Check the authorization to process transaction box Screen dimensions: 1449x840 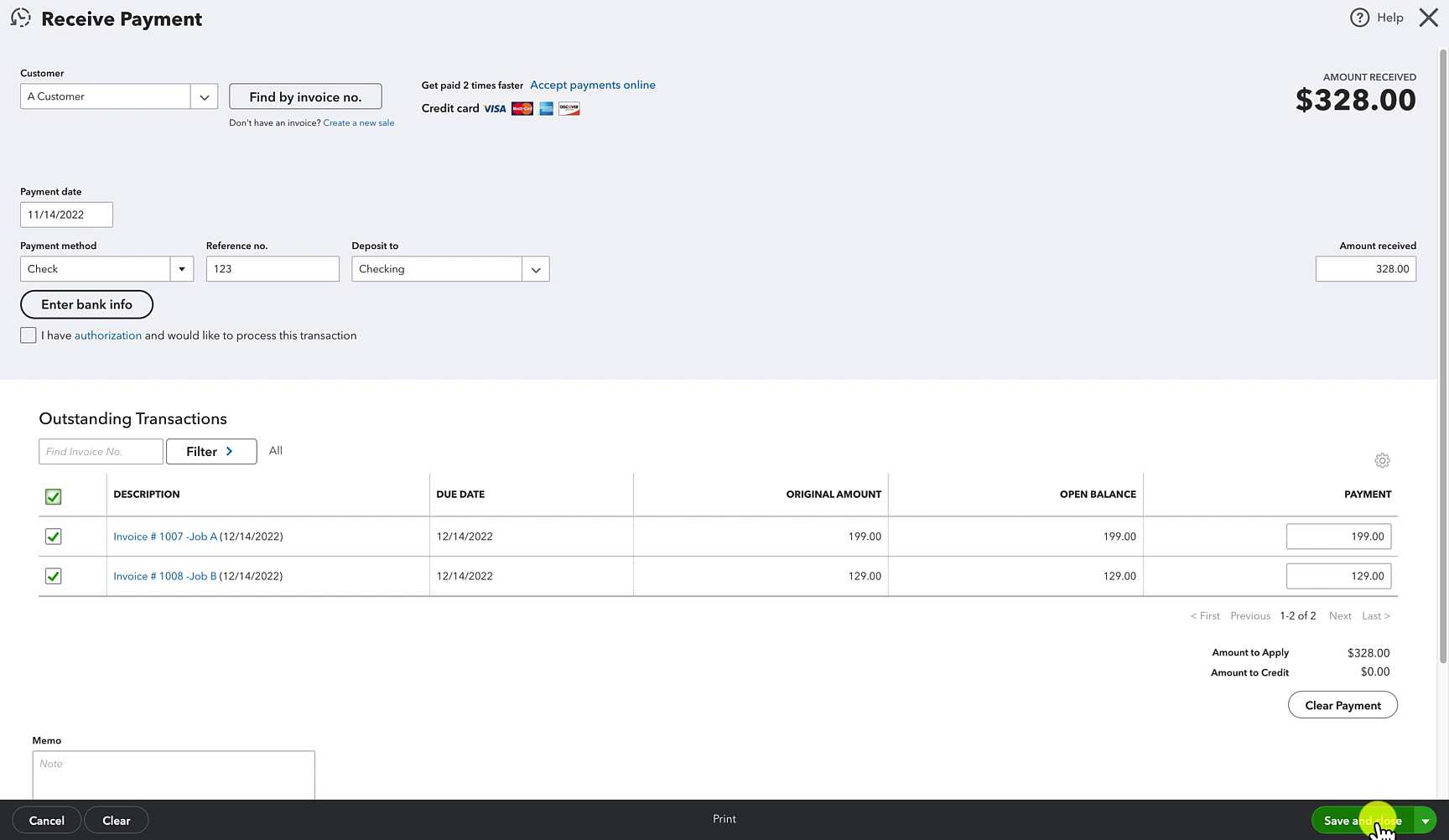pyautogui.click(x=29, y=335)
